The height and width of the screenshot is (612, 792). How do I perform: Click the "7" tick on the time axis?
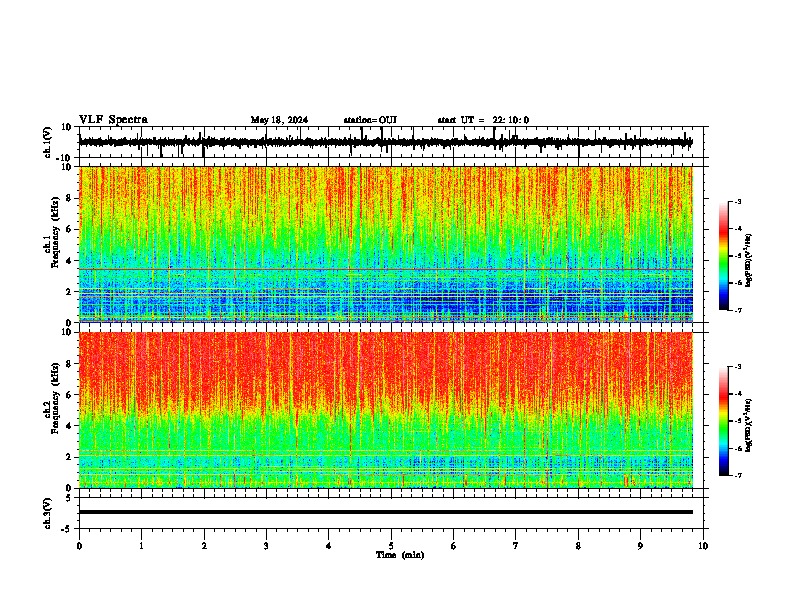[516, 546]
